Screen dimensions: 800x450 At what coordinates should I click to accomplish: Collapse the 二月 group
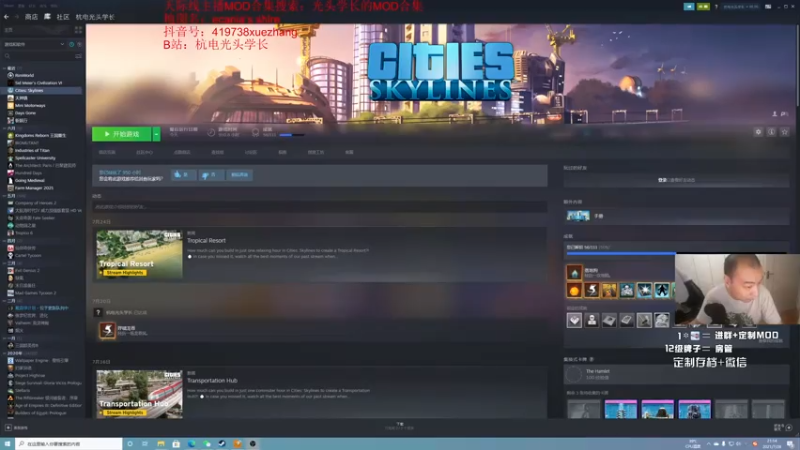point(5,301)
